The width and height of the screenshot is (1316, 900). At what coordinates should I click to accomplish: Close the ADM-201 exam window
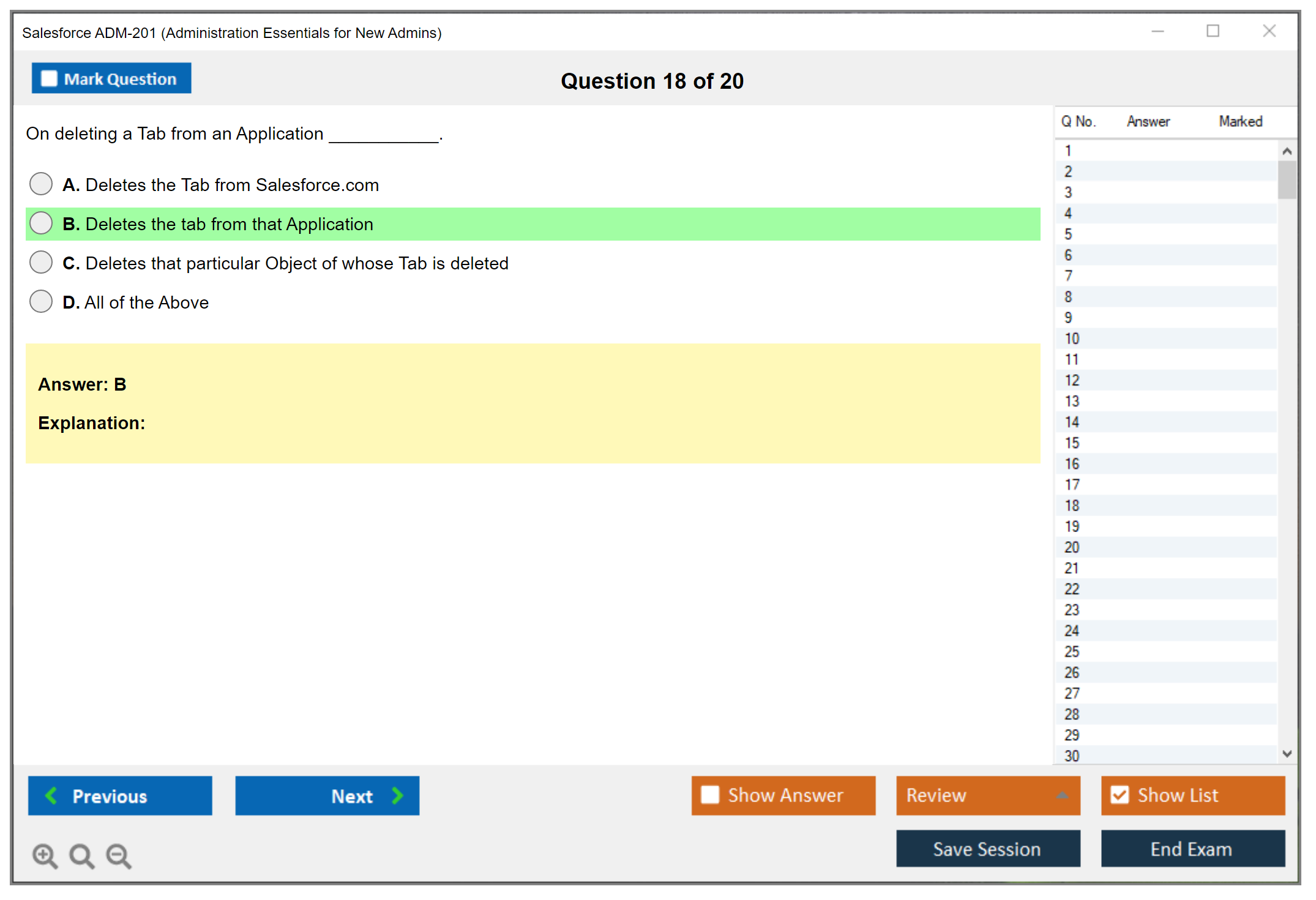point(1269,31)
